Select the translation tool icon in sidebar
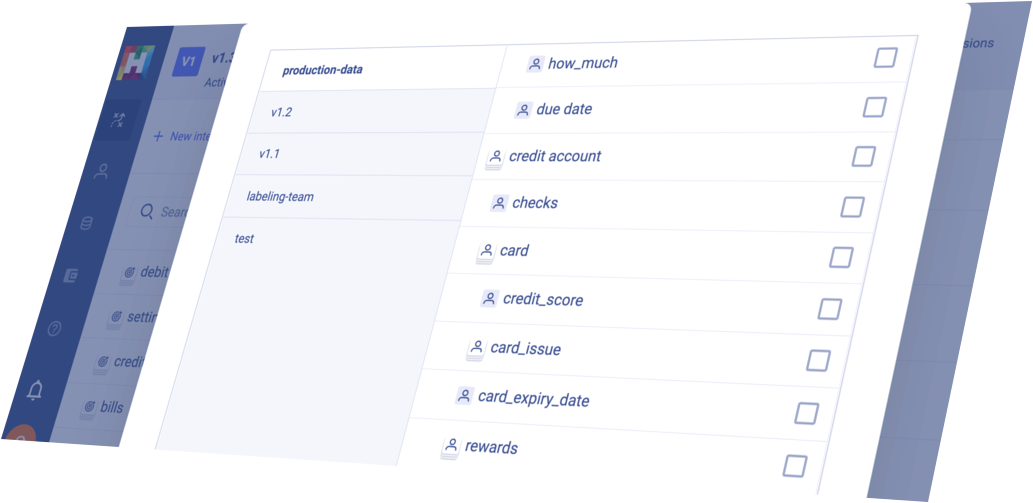Screen dimensions: 1033x503 pos(117,119)
